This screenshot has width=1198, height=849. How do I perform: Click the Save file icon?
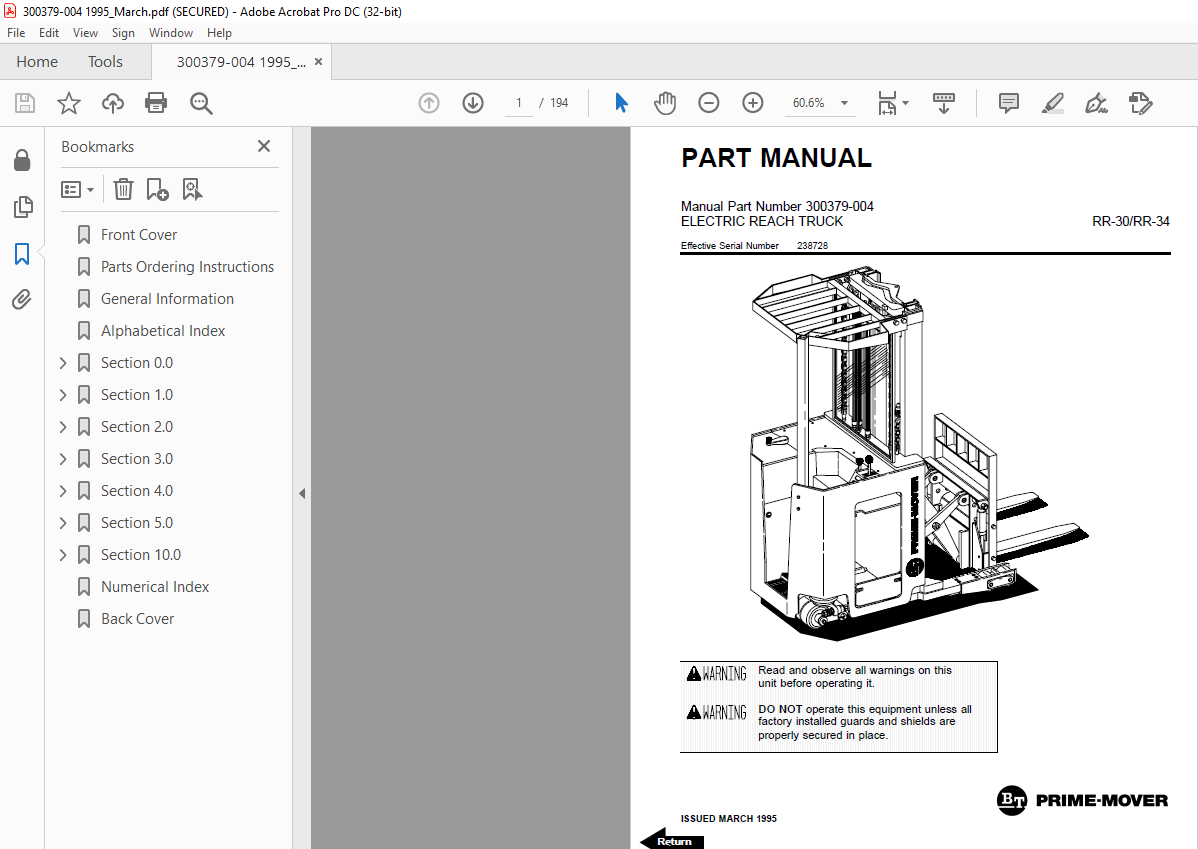click(x=25, y=103)
